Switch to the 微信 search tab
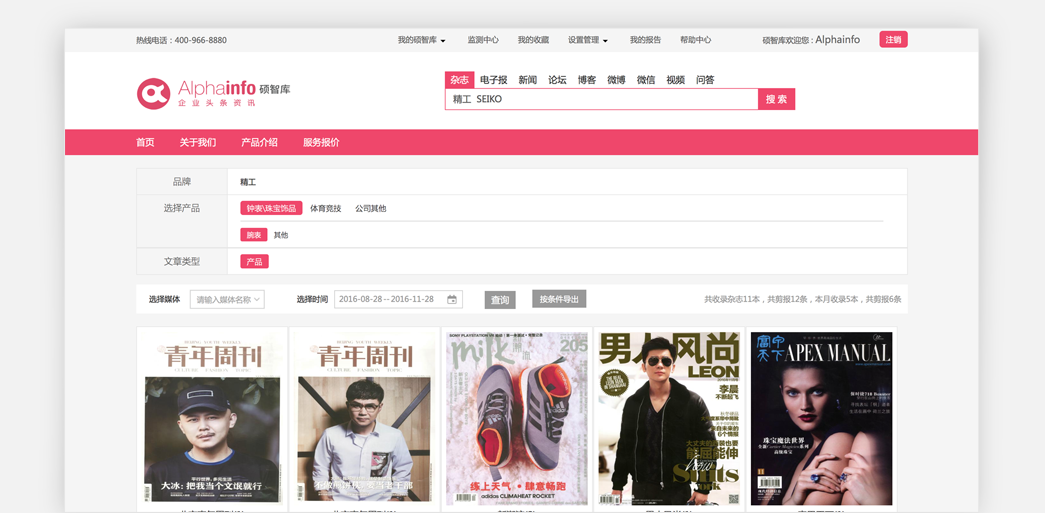 [646, 80]
